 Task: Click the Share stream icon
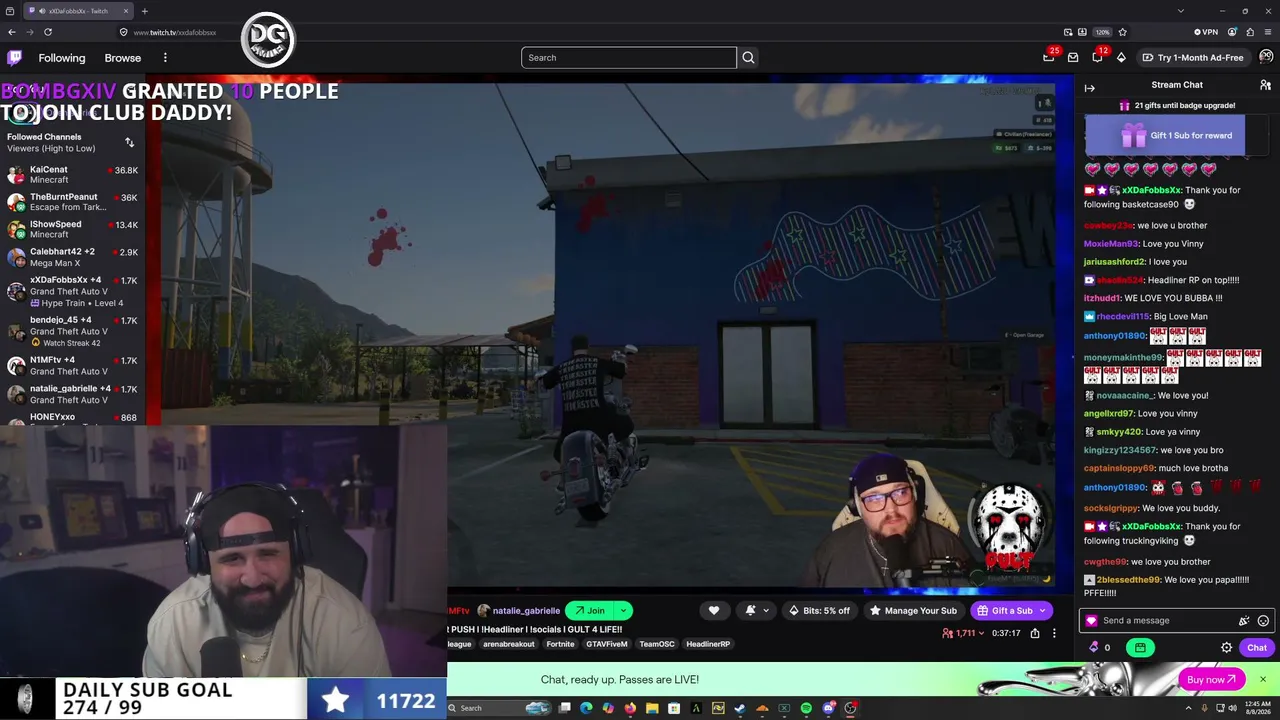click(x=1035, y=633)
